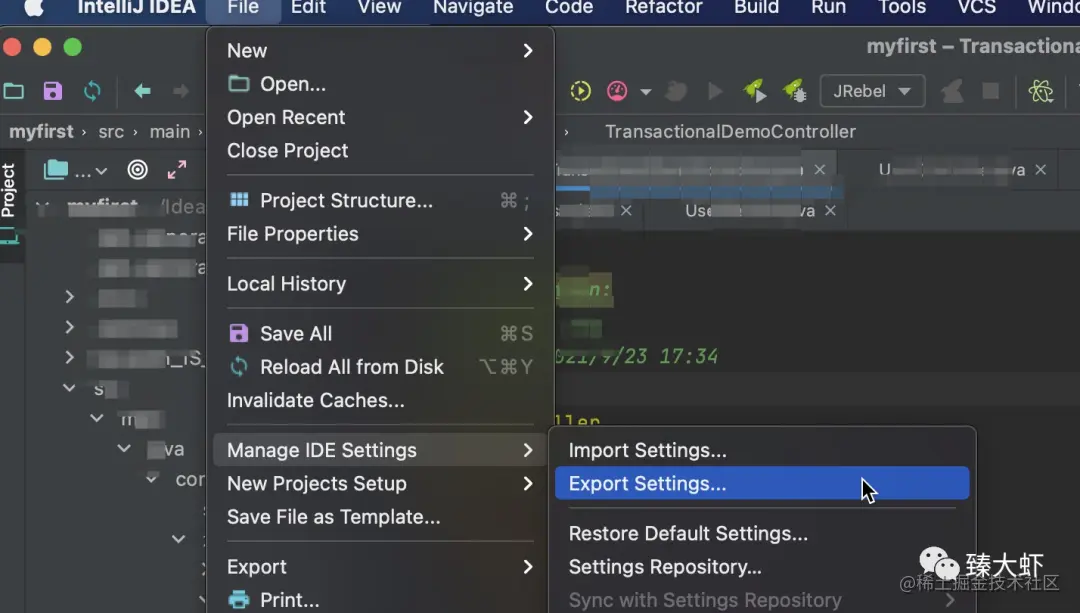Open the Refactor menu
The width and height of the screenshot is (1080, 613).
[664, 8]
